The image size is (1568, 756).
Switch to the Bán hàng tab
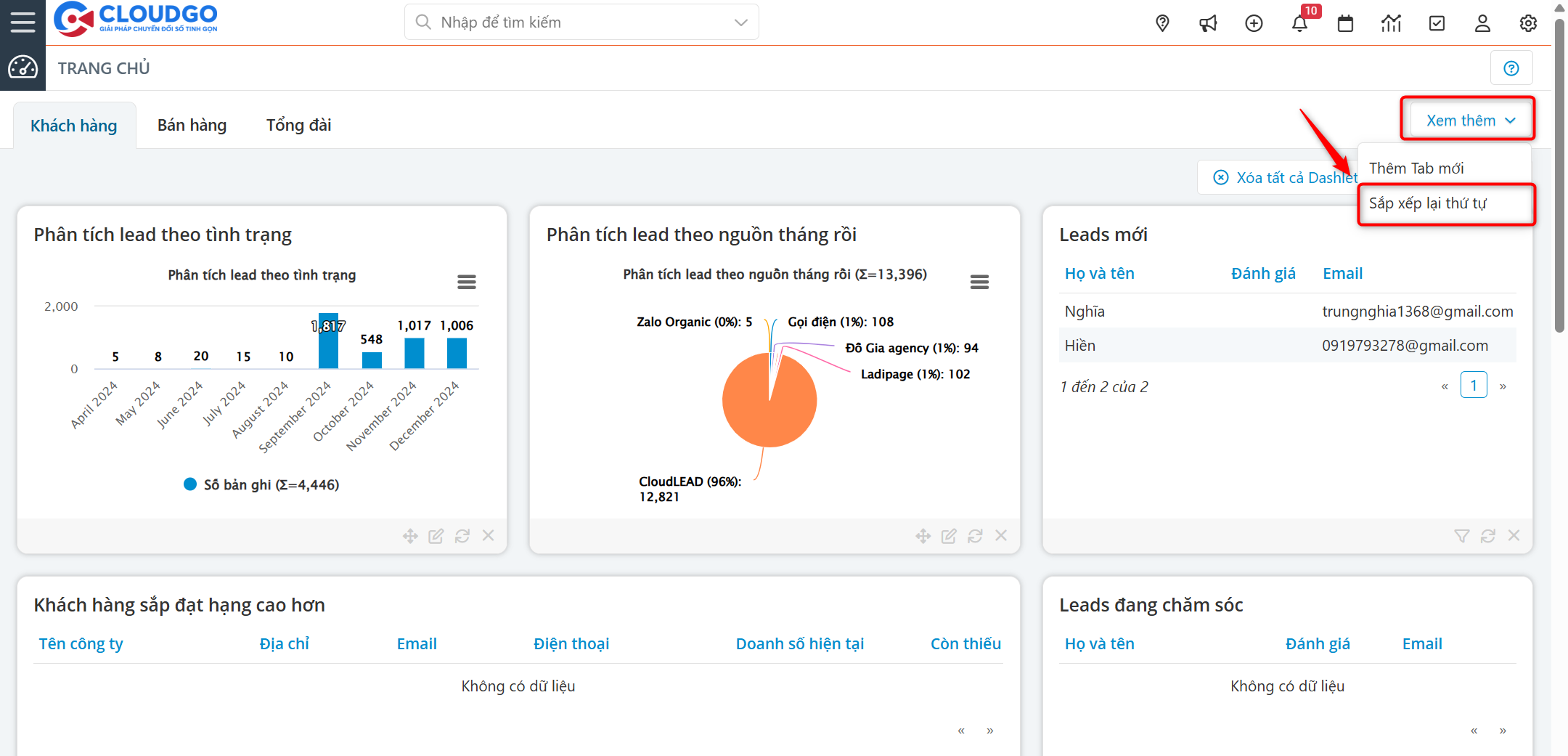pos(192,125)
